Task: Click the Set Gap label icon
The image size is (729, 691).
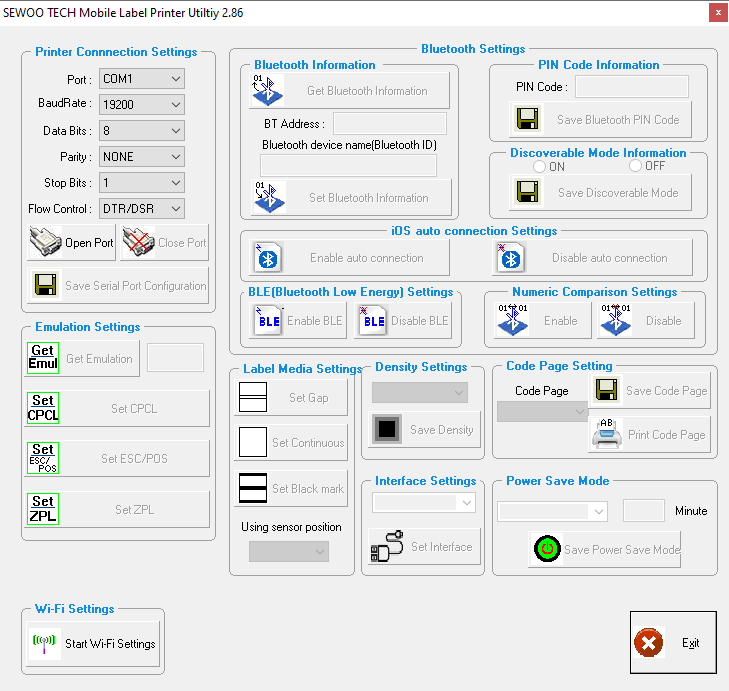Action: pyautogui.click(x=253, y=397)
